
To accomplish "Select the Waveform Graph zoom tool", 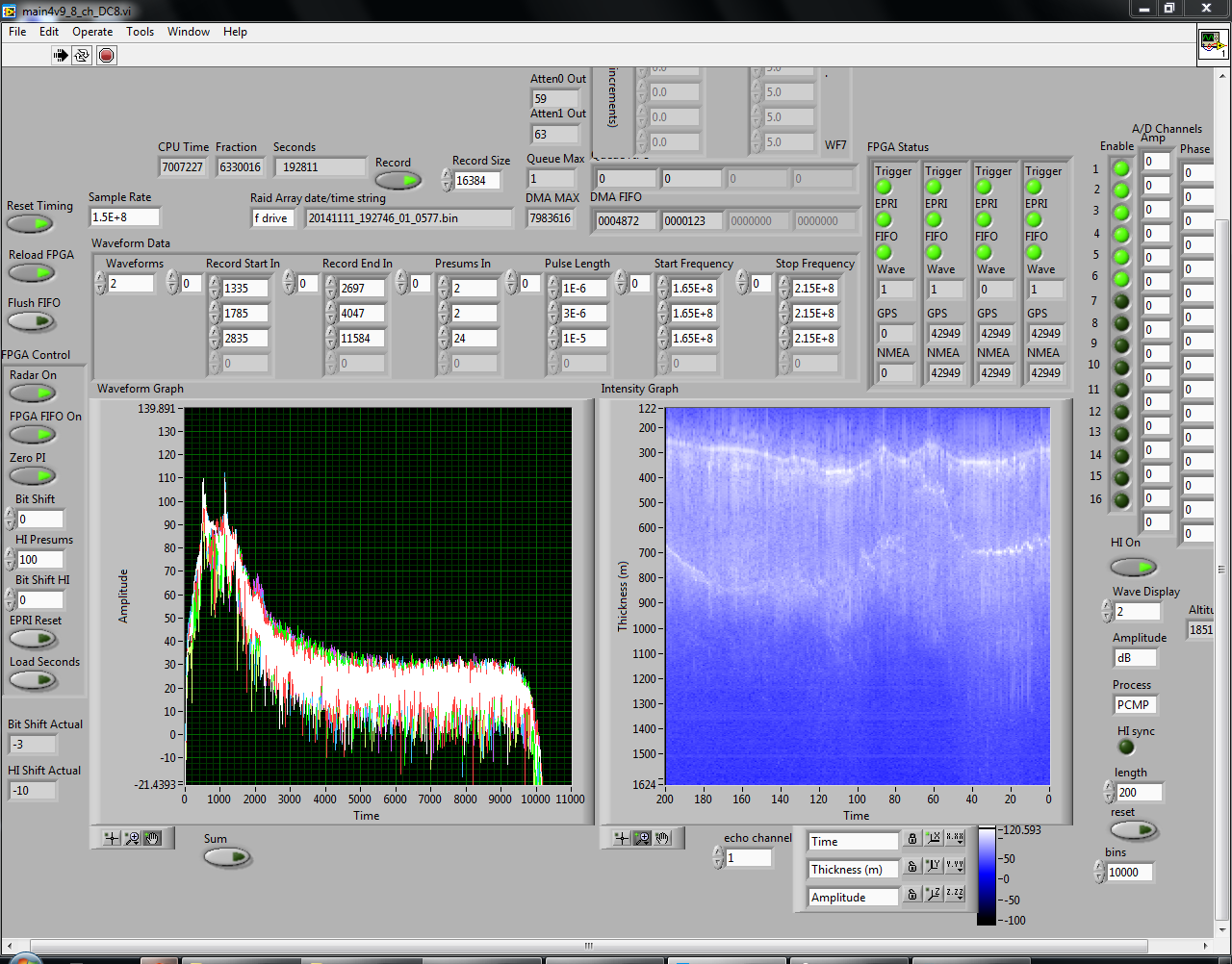I will (133, 838).
